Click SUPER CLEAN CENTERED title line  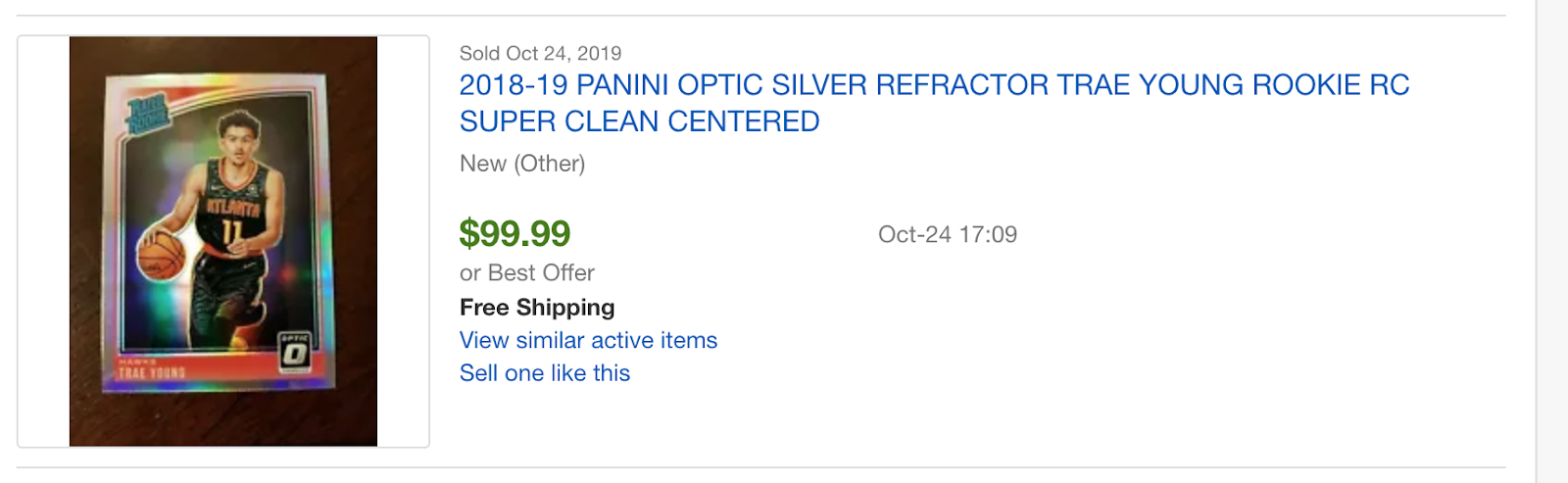[639, 121]
